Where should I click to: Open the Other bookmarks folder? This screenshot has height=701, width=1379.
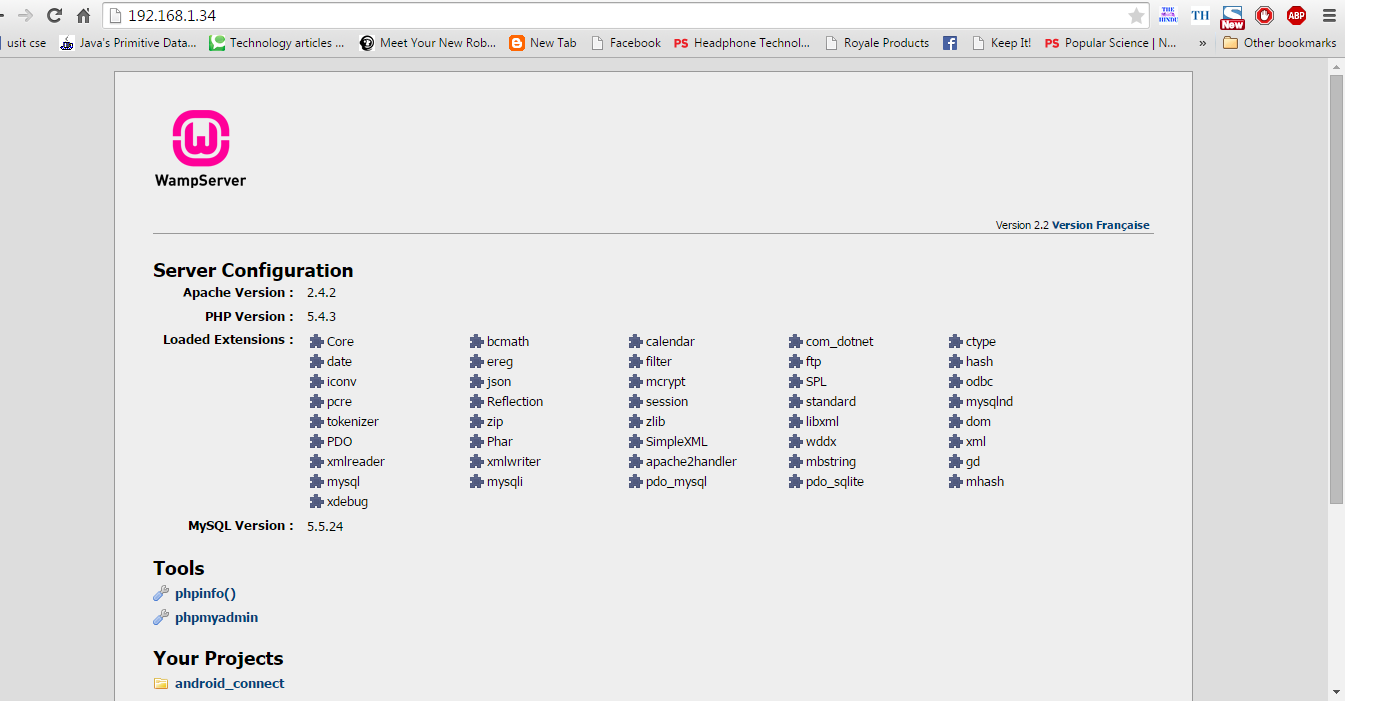[x=1279, y=43]
